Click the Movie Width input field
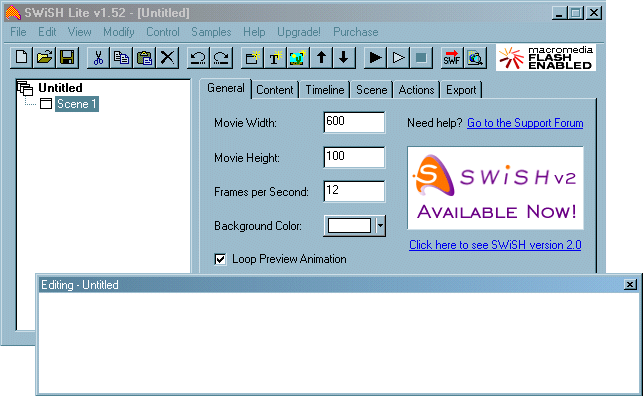 click(x=354, y=122)
